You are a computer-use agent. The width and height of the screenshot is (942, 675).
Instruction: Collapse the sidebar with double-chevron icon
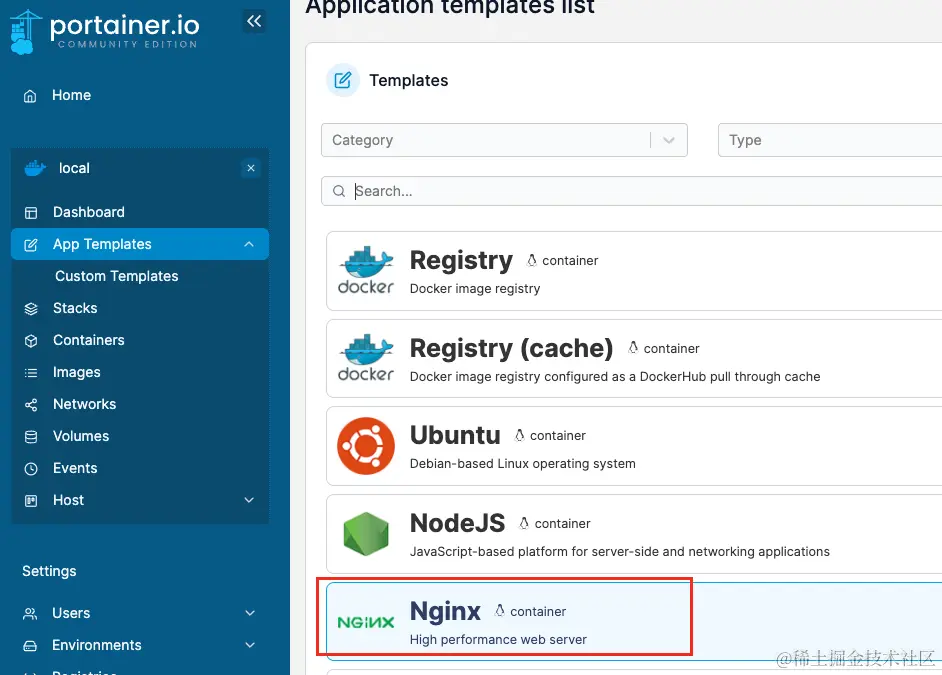pos(254,21)
